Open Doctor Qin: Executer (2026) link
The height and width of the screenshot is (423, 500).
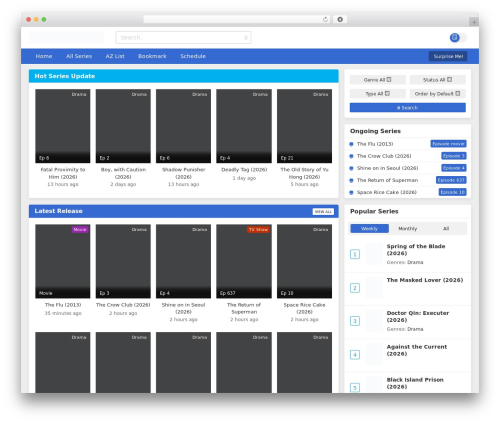click(418, 316)
